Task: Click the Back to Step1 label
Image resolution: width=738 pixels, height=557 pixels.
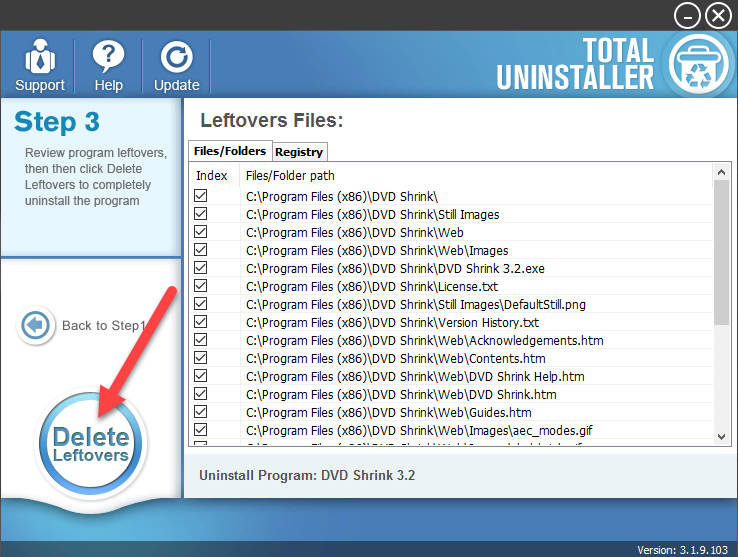Action: click(x=104, y=325)
